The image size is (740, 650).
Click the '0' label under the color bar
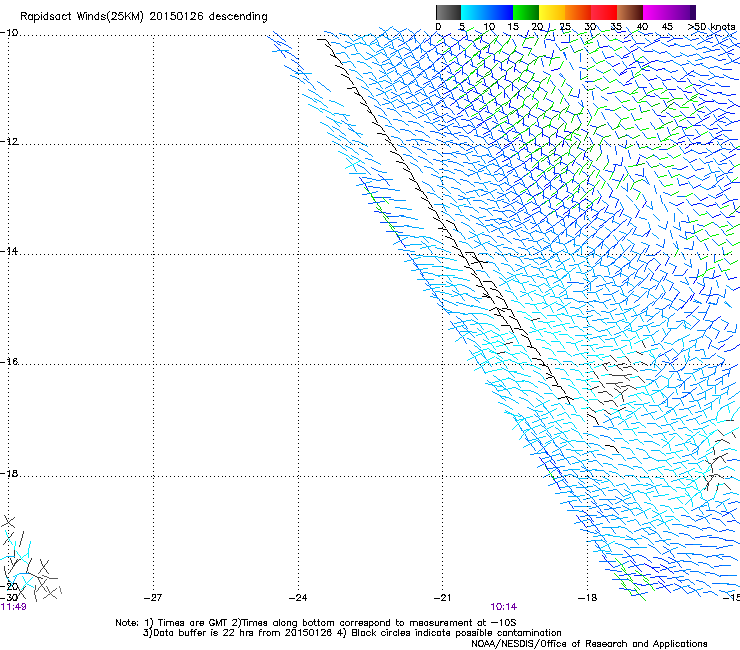438,27
